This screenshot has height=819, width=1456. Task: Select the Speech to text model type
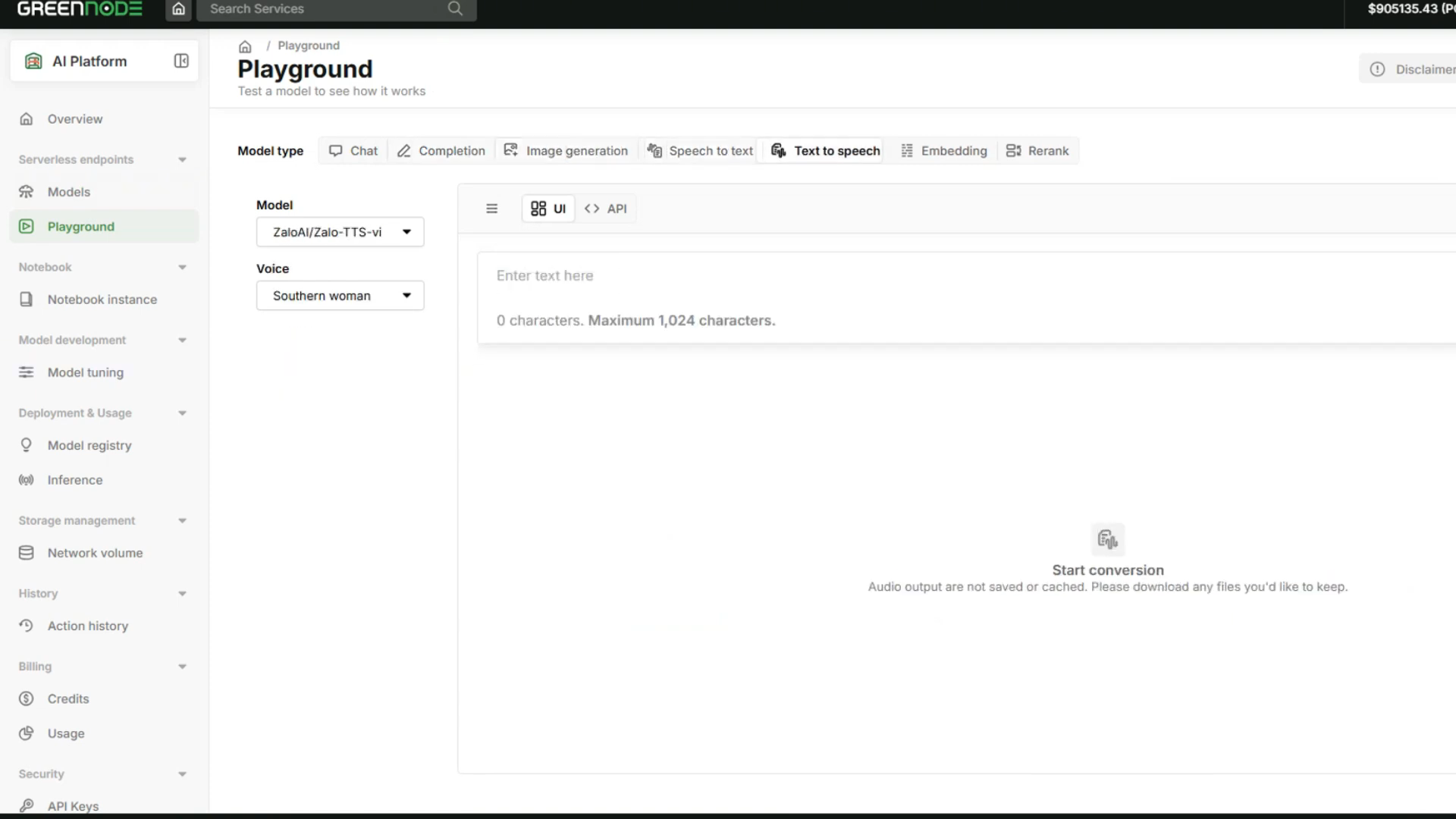[700, 151]
